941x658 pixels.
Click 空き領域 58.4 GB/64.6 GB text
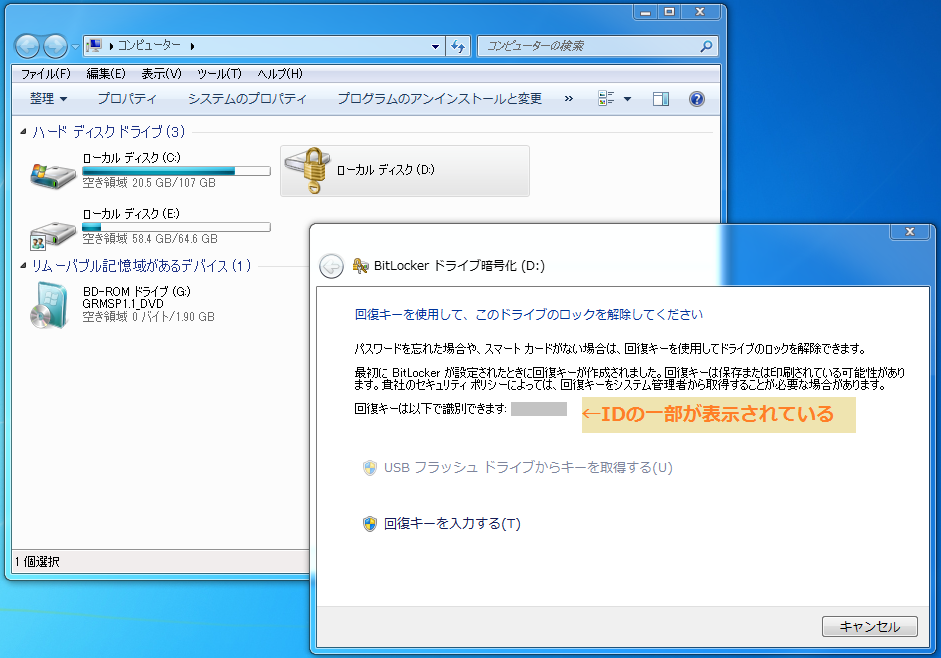pyautogui.click(x=150, y=238)
